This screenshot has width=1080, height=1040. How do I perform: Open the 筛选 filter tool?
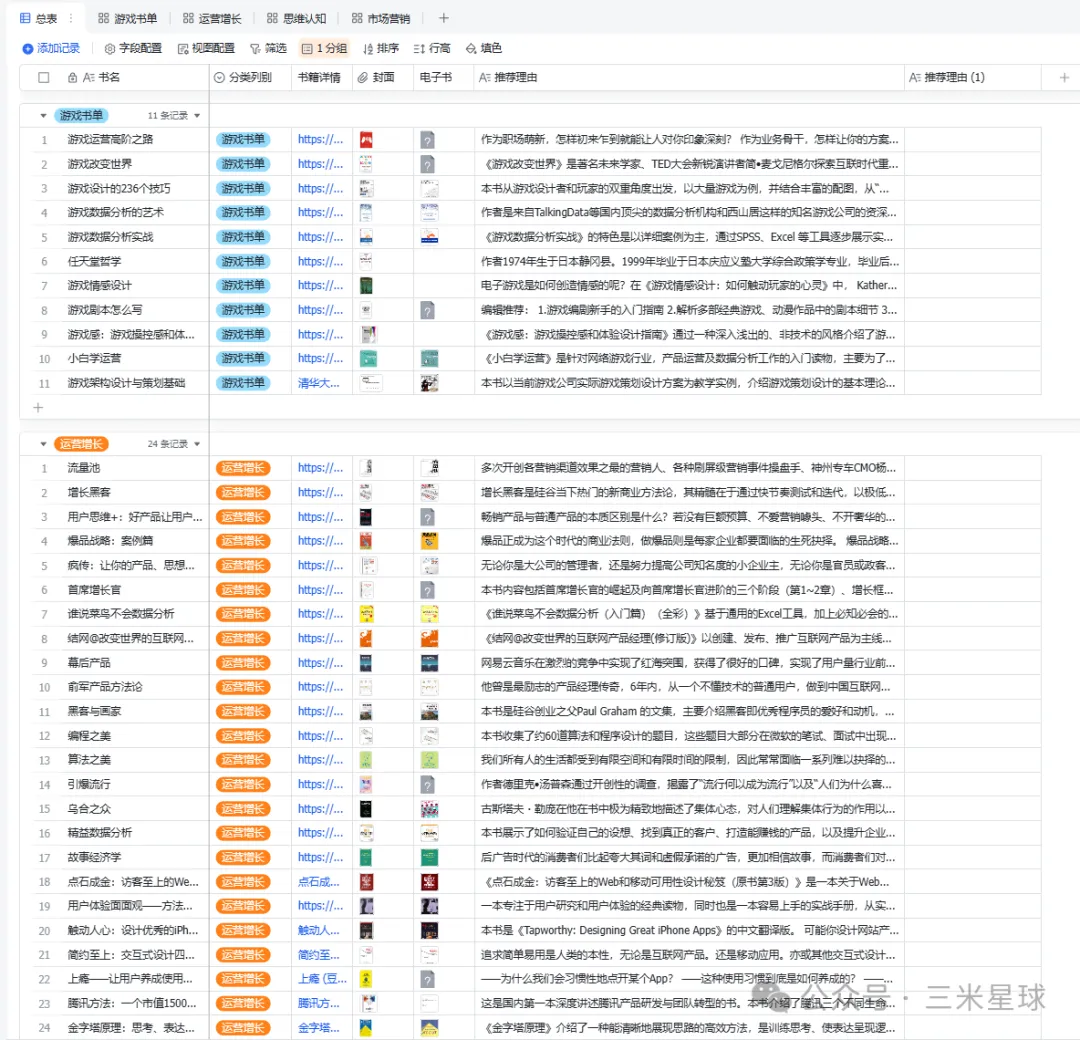click(268, 48)
